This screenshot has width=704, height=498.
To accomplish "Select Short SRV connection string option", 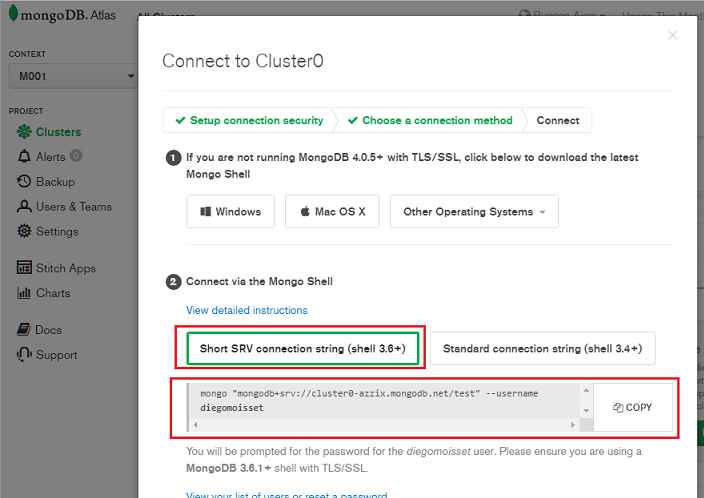I will click(303, 348).
